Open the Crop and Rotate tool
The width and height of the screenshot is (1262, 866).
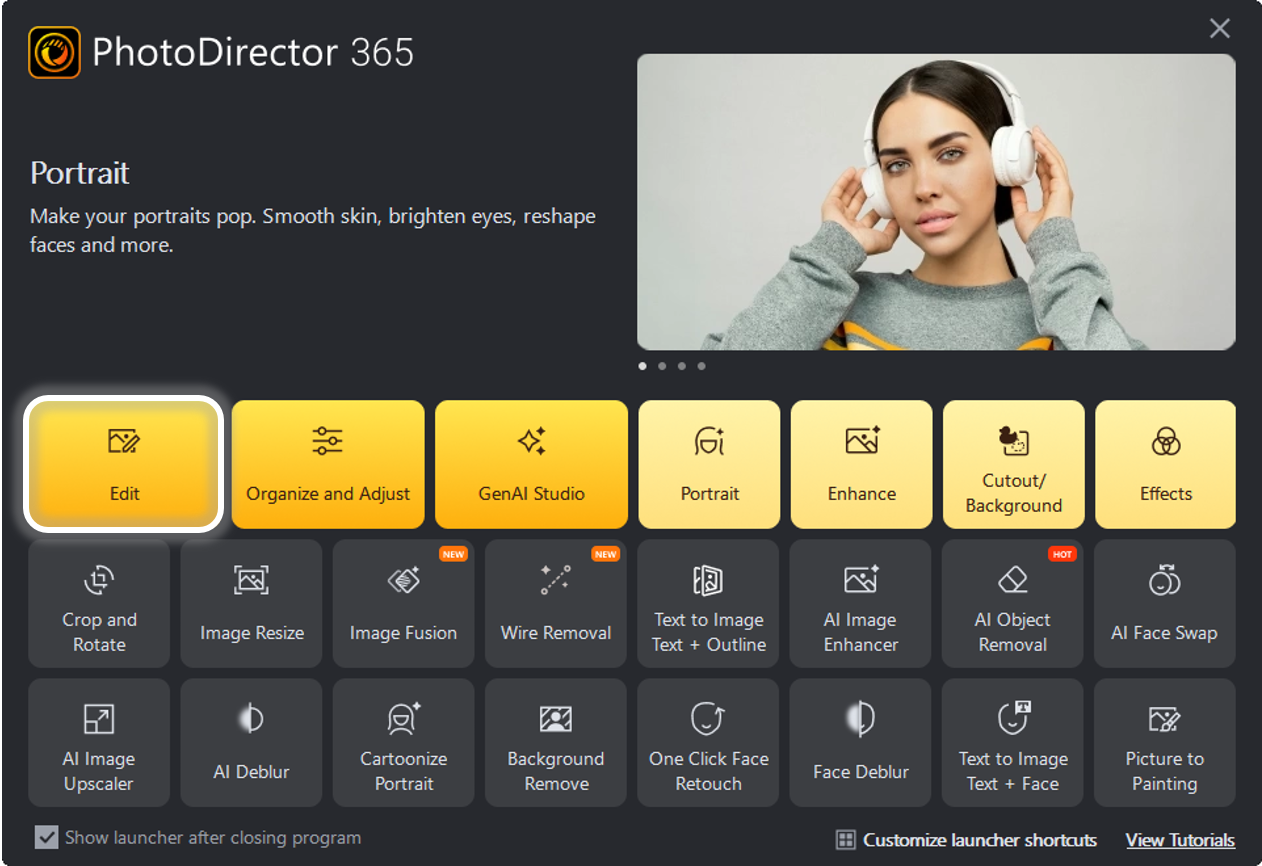pos(99,603)
